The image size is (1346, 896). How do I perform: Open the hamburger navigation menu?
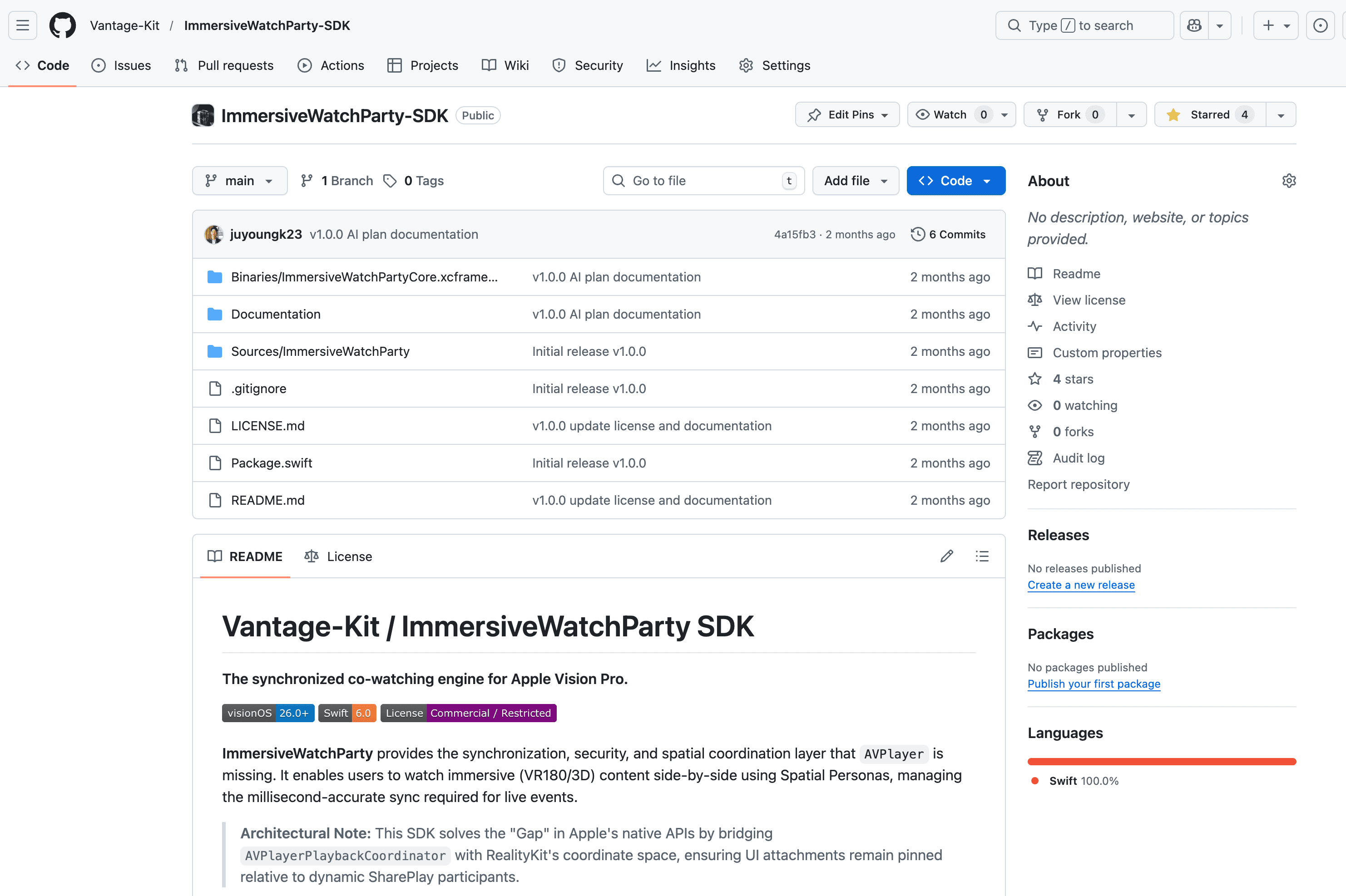click(x=23, y=25)
